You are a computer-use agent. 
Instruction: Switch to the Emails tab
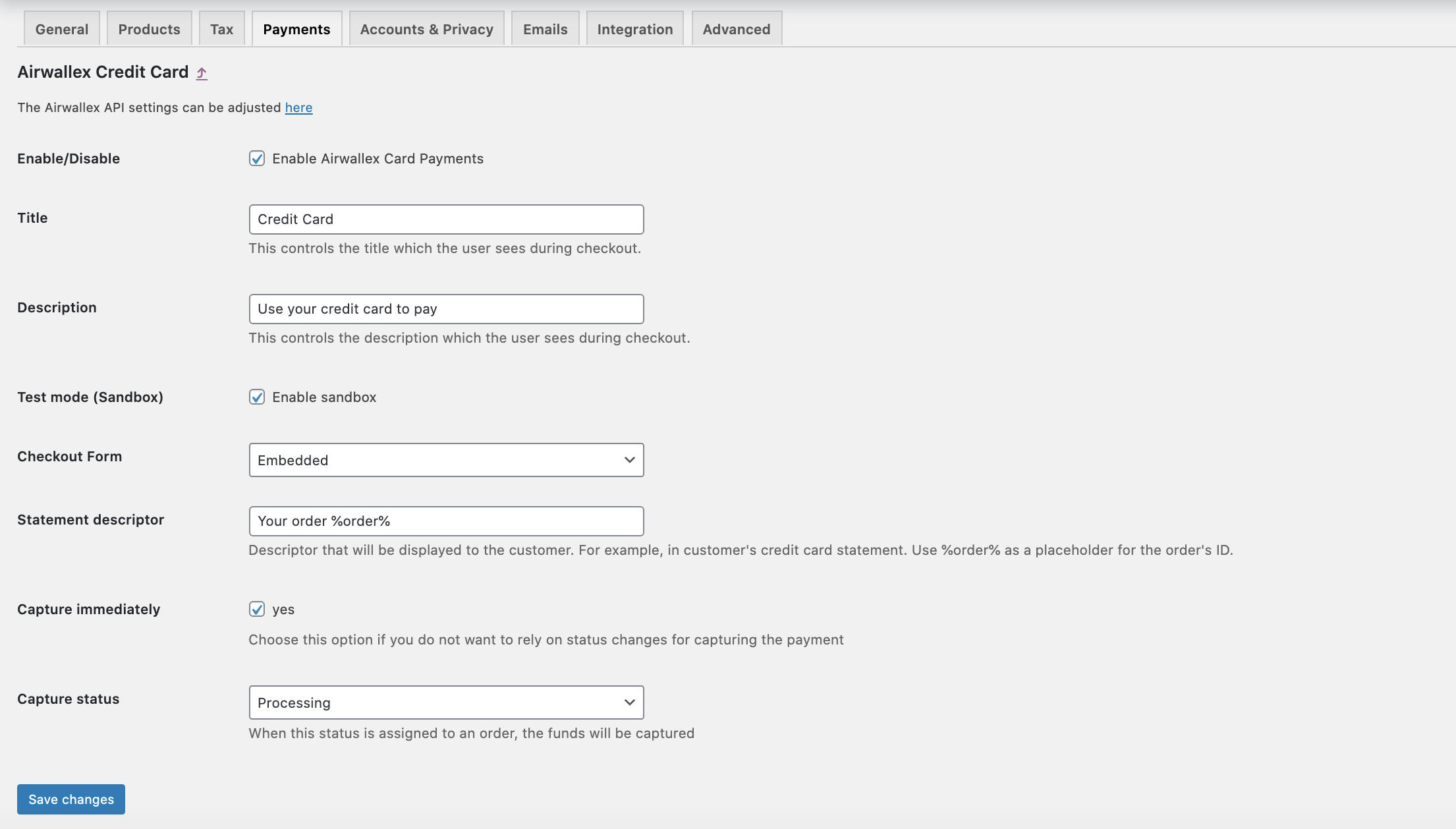(545, 28)
